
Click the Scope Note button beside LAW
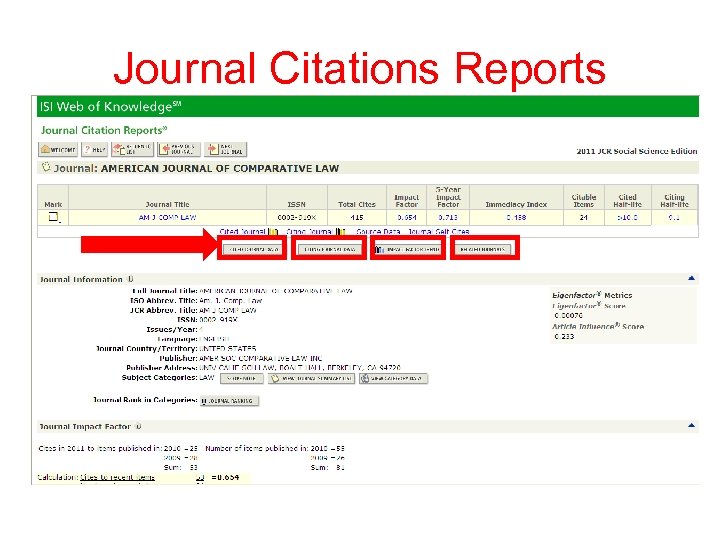click(x=242, y=378)
